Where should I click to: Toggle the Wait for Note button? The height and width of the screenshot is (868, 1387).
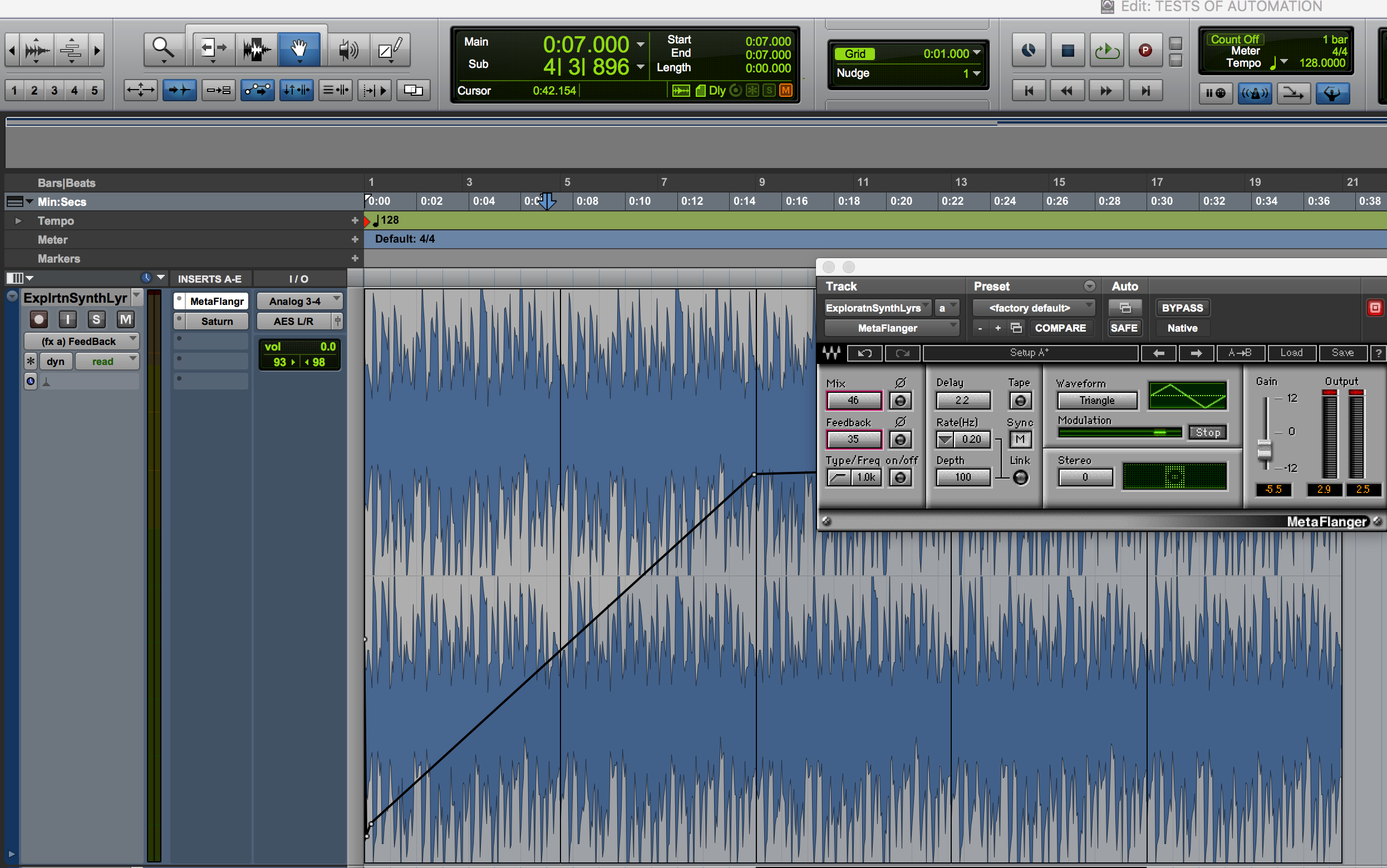tap(1216, 93)
